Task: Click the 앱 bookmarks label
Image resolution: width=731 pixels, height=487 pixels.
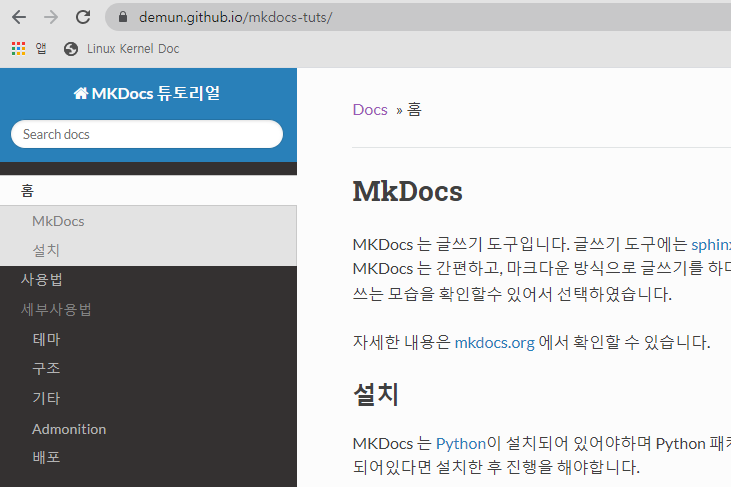Action: (x=41, y=48)
